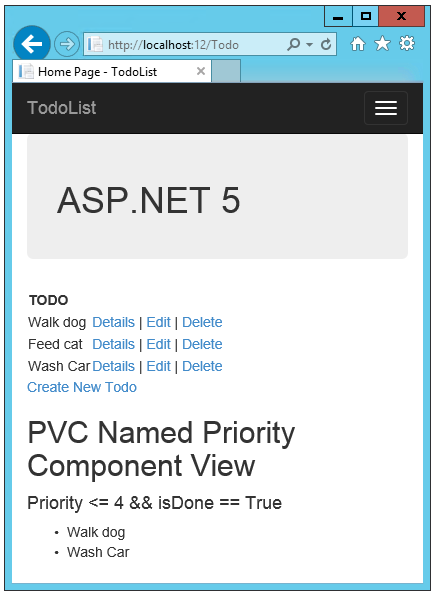Refresh the page with reload icon
The image size is (436, 596).
coord(326,44)
